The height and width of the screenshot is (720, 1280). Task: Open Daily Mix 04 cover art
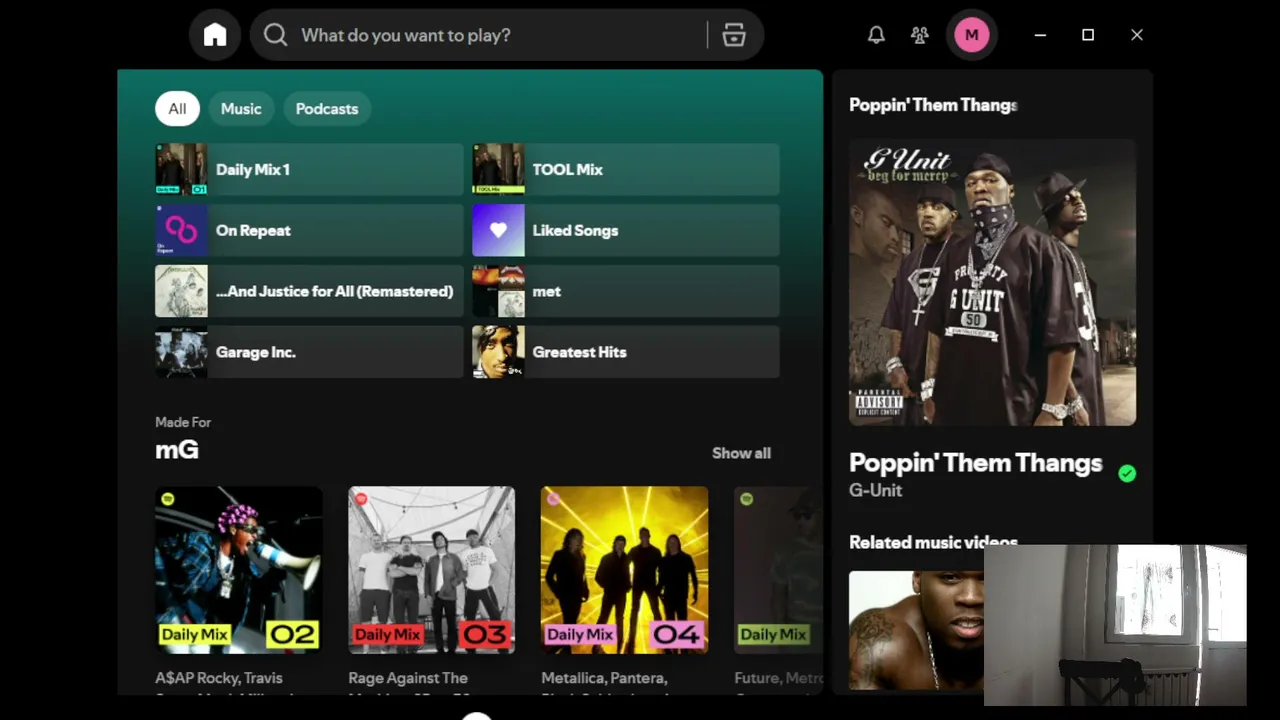pyautogui.click(x=624, y=570)
